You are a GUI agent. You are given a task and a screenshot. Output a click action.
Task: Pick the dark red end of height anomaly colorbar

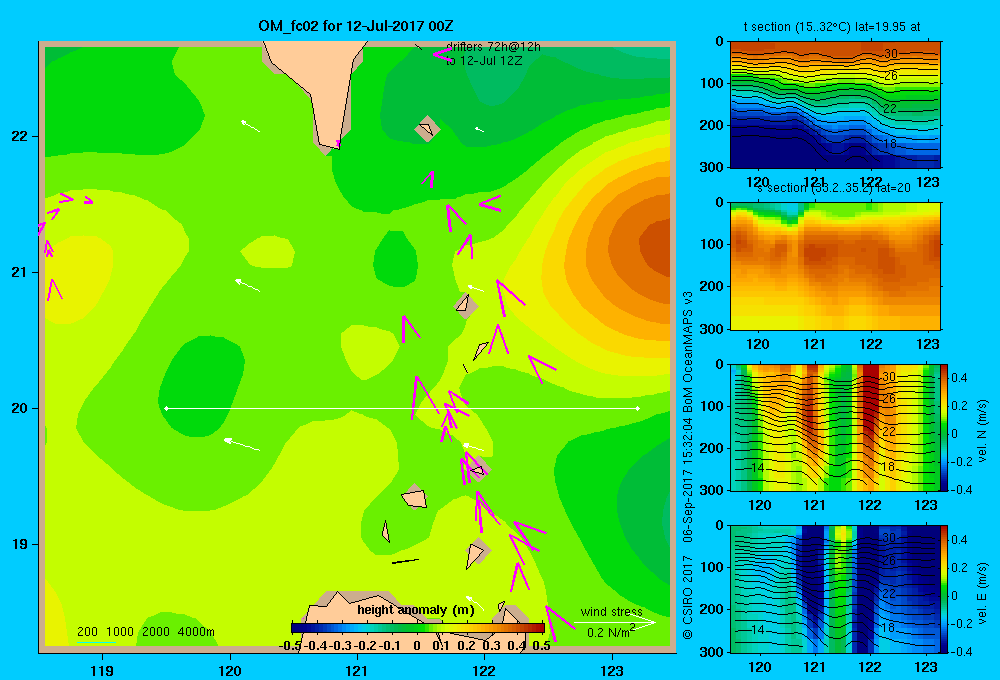(540, 628)
